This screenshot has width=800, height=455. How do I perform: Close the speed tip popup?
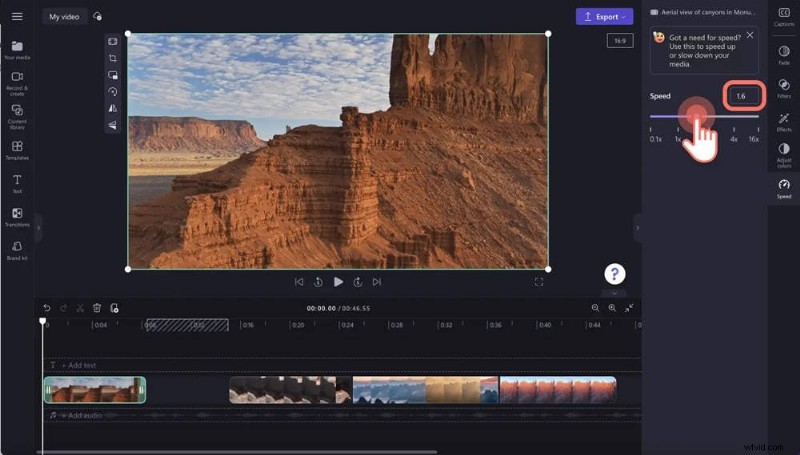coord(749,35)
